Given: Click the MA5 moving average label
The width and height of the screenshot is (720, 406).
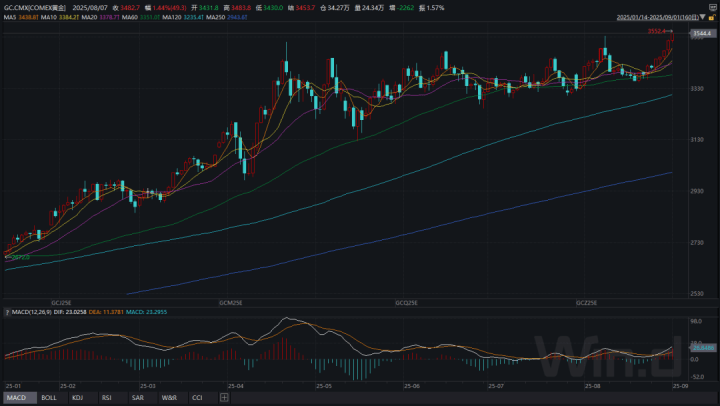Looking at the screenshot, I should click(21, 18).
